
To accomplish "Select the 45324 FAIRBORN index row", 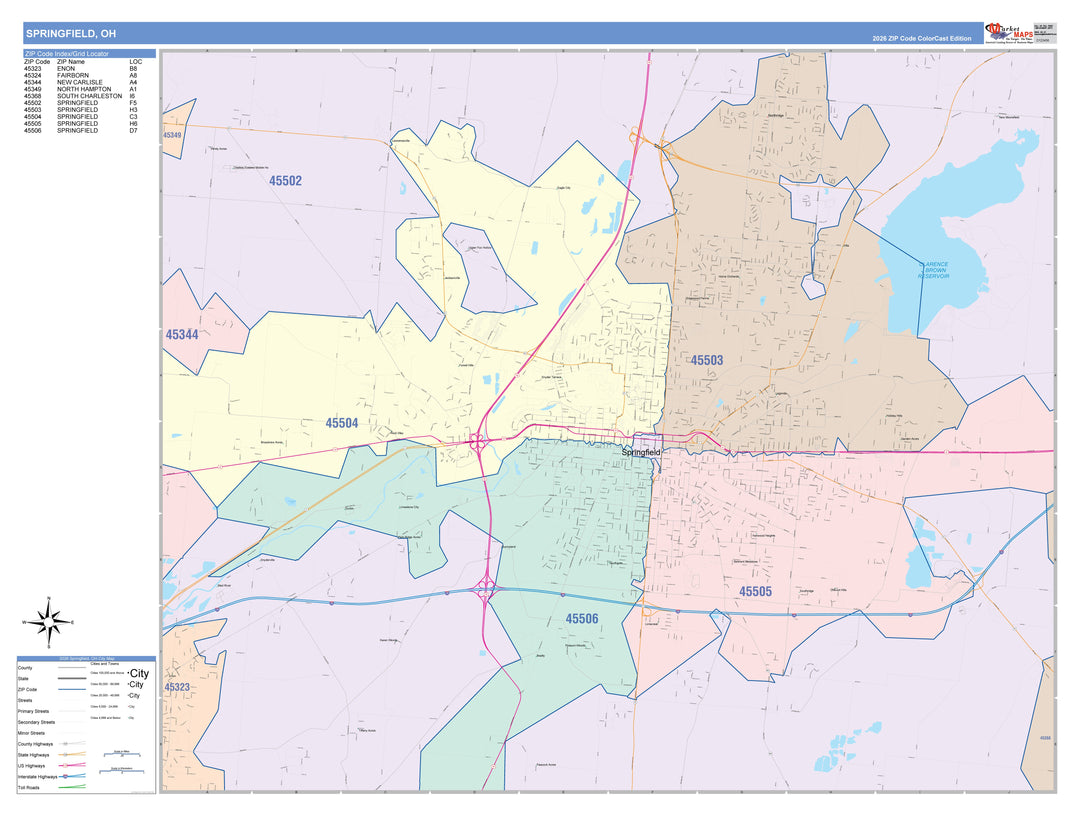I will click(x=83, y=76).
